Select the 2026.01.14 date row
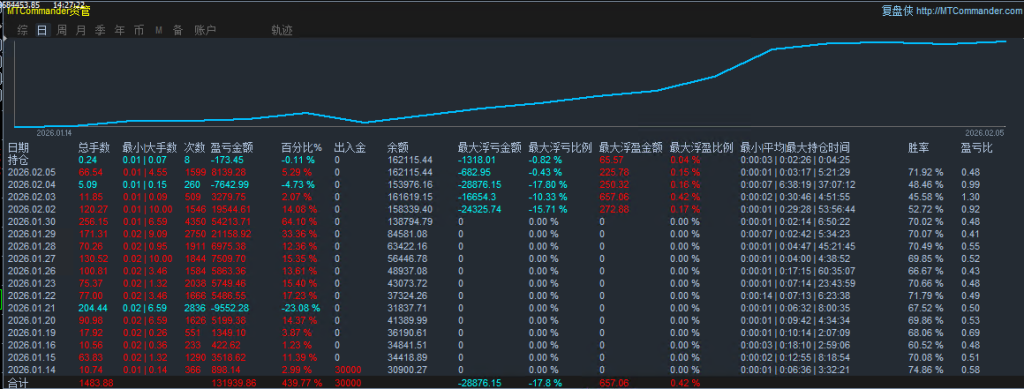This screenshot has height=389, width=1024. point(31,370)
